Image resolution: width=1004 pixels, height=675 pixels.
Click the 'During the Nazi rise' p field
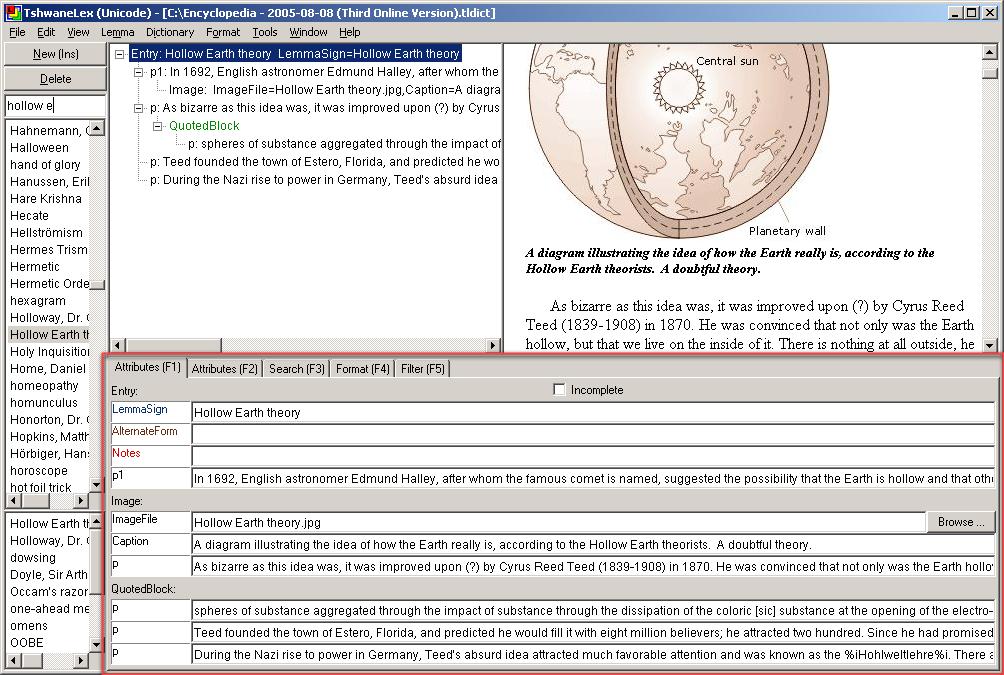[x=593, y=655]
